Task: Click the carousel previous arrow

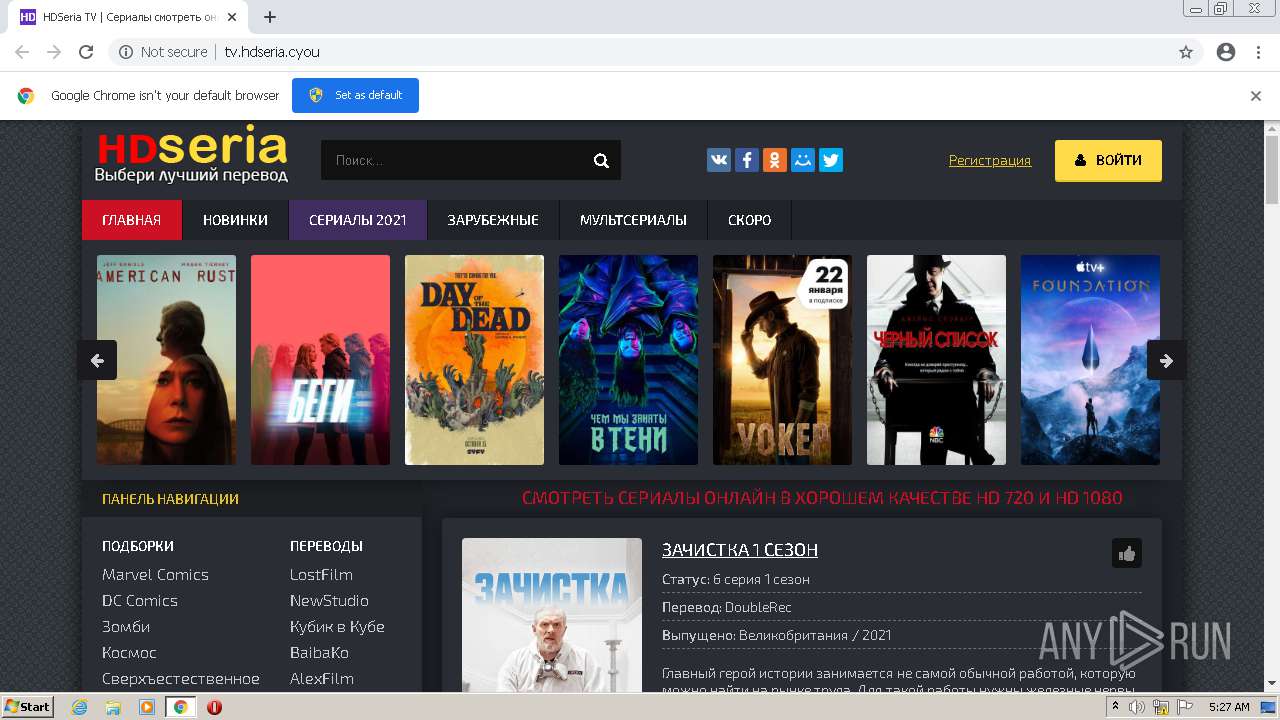Action: [97, 360]
